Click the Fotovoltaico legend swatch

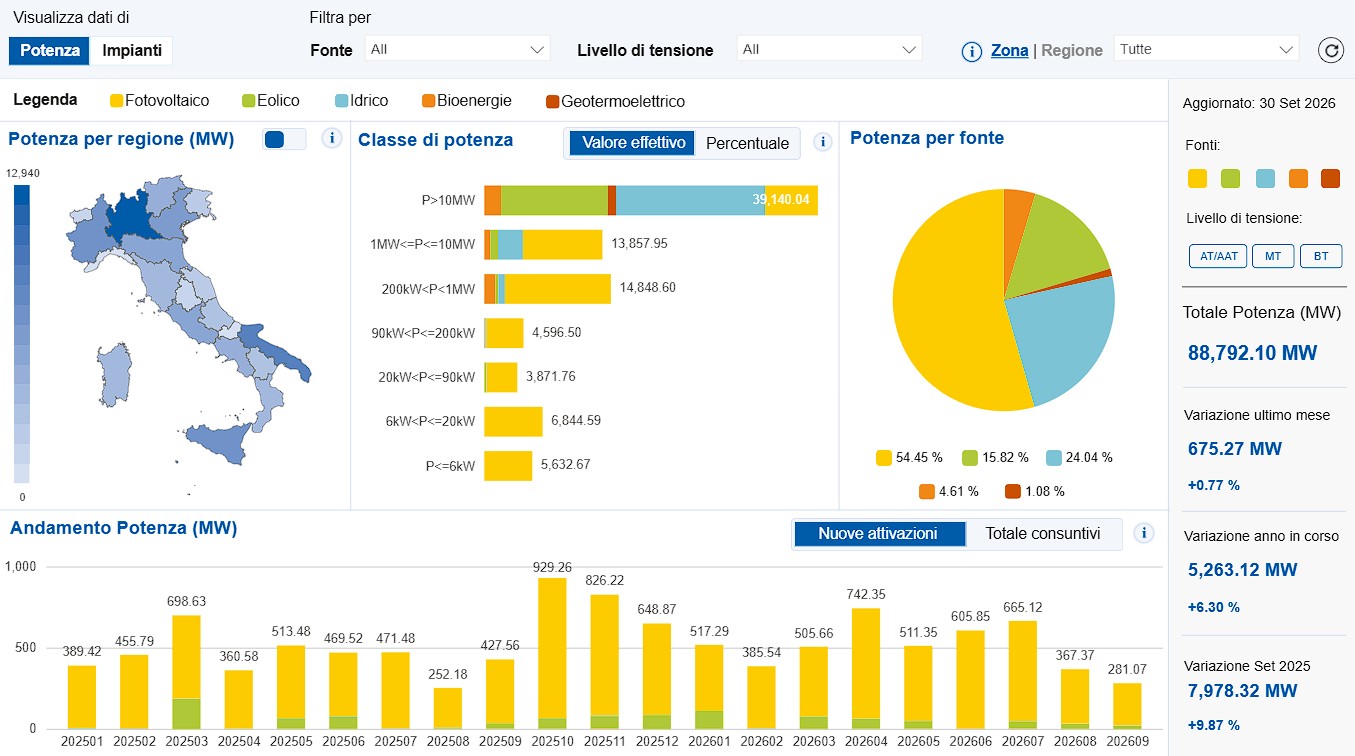pos(116,101)
